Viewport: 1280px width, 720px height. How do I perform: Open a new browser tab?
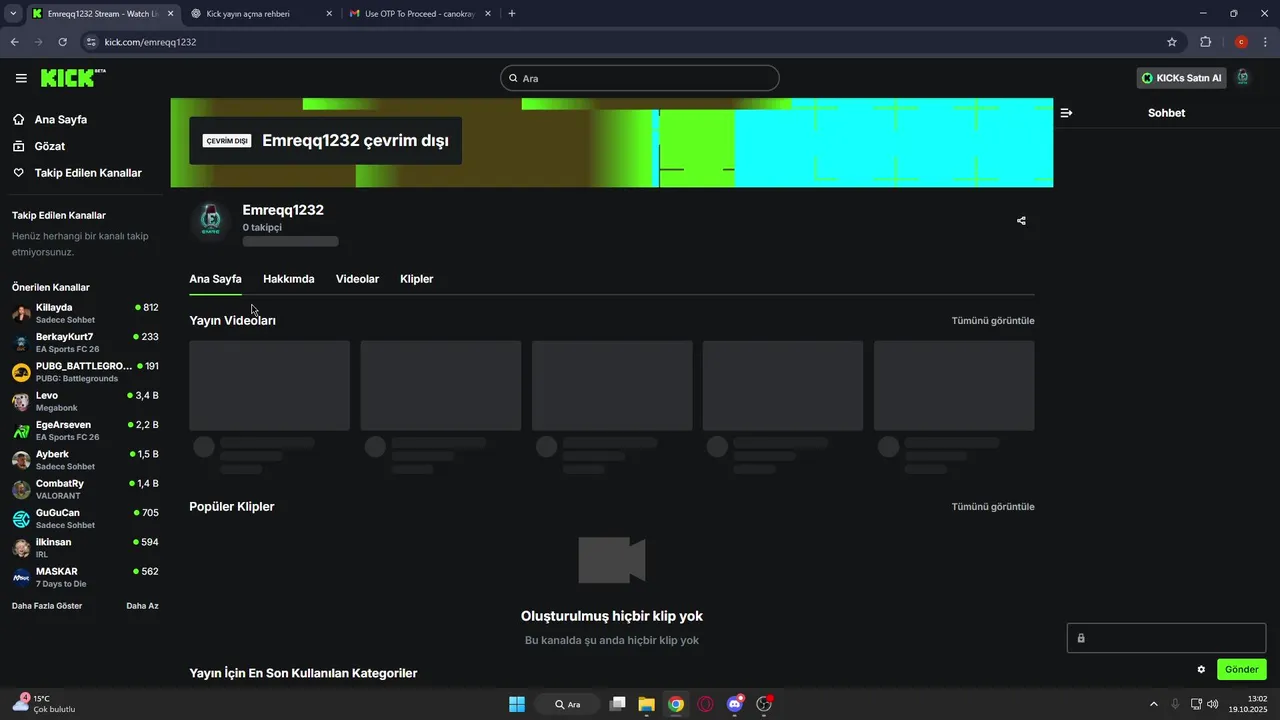click(512, 14)
